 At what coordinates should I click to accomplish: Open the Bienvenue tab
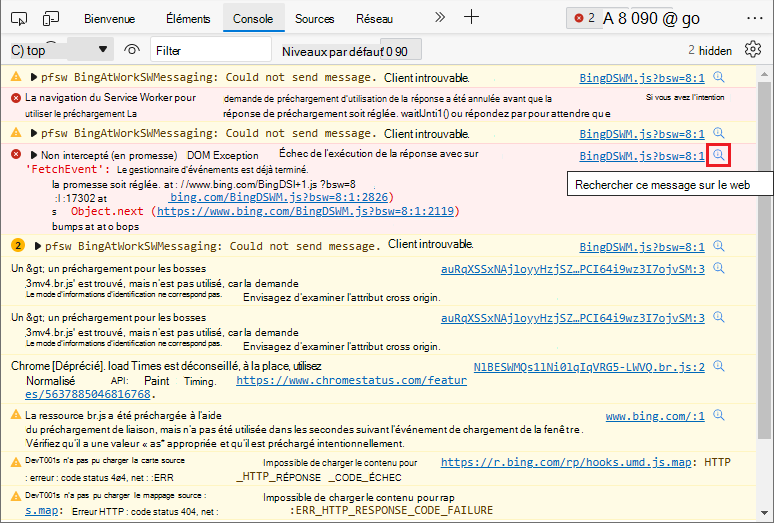110,19
